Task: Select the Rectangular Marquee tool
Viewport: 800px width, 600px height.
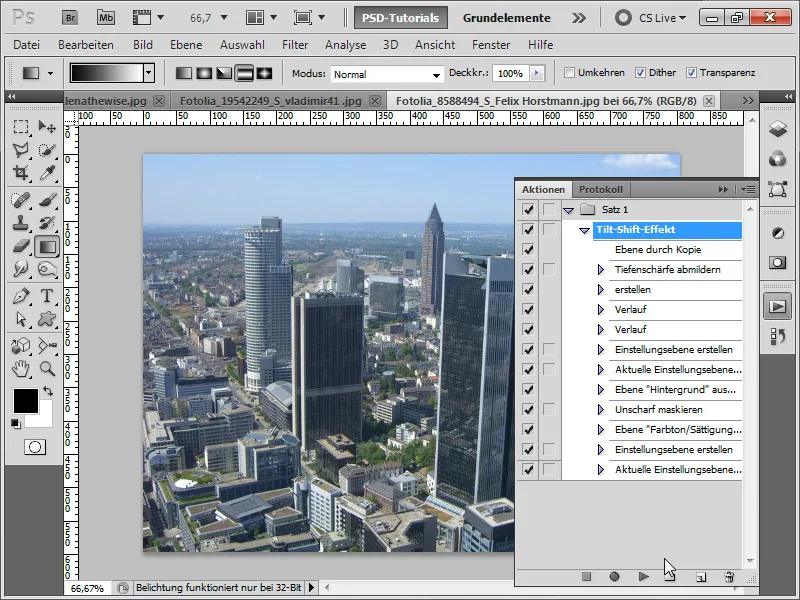Action: point(21,127)
